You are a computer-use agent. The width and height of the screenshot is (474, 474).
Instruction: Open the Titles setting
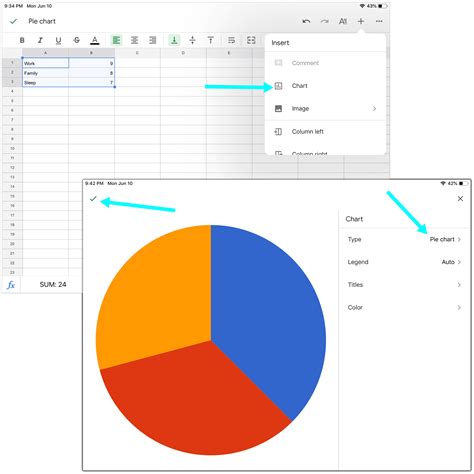404,285
